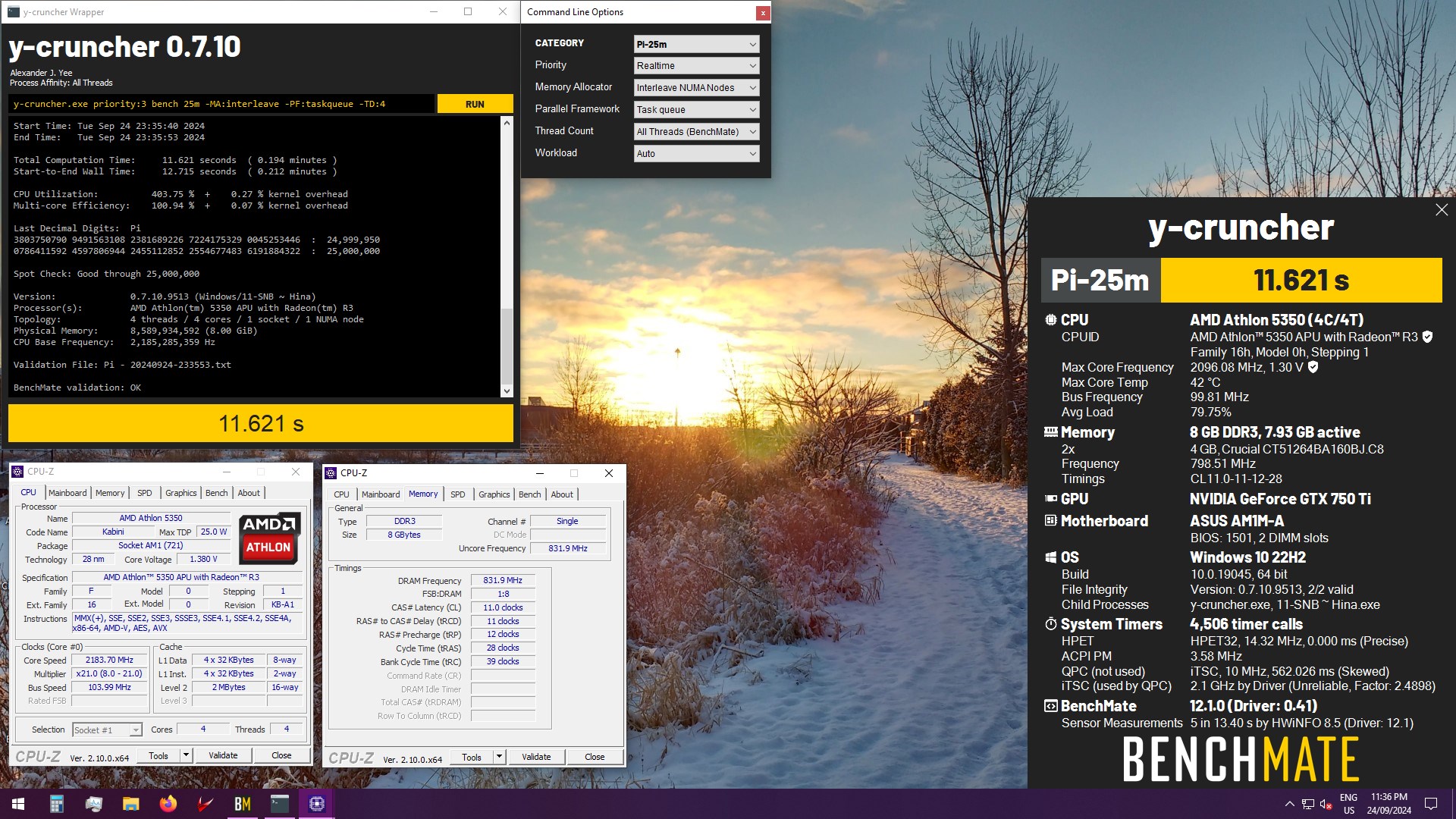Open the Workload dropdown set to Auto
Viewport: 1456px width, 819px height.
coord(696,154)
